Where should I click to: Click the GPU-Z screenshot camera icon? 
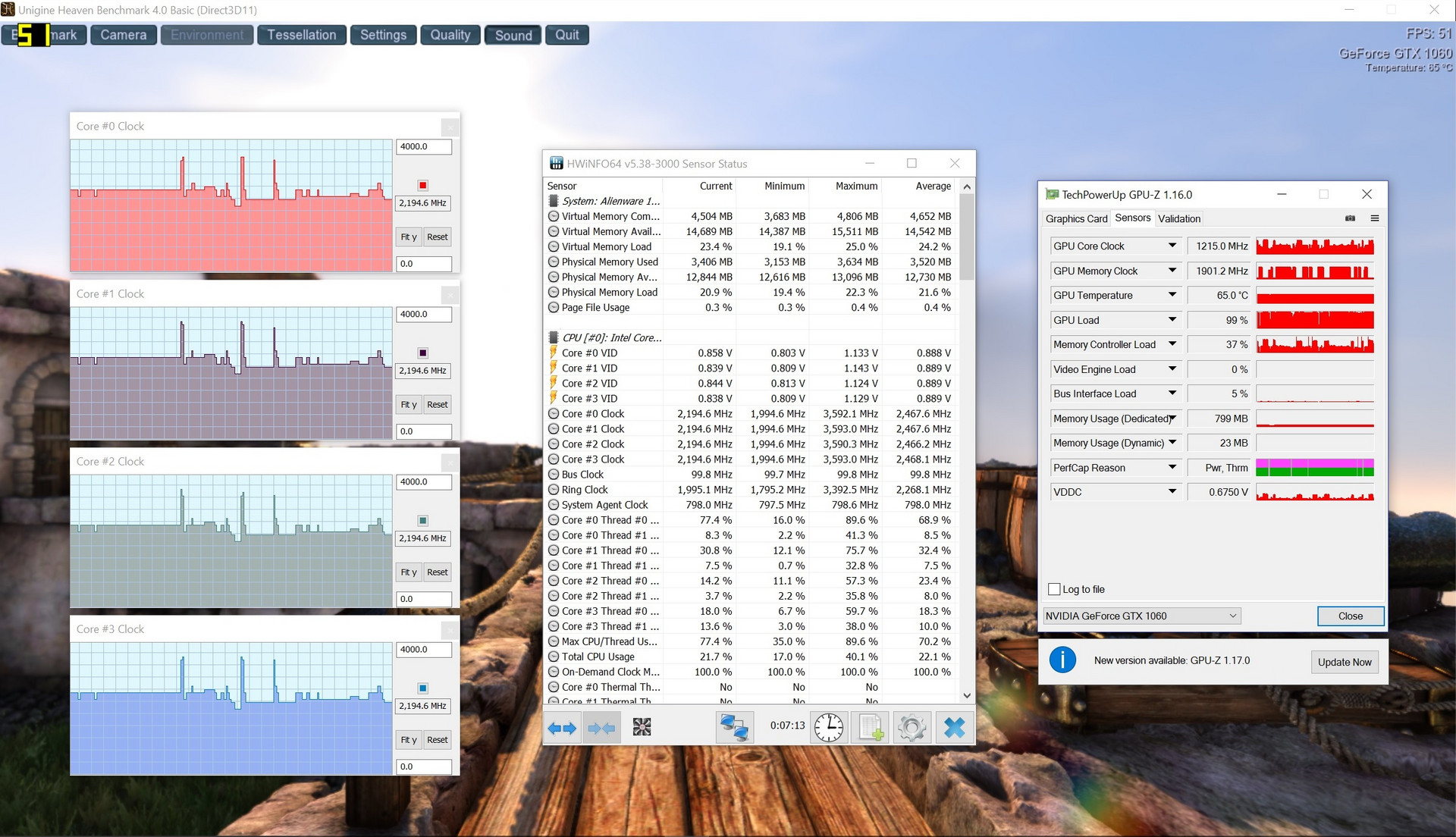tap(1350, 218)
